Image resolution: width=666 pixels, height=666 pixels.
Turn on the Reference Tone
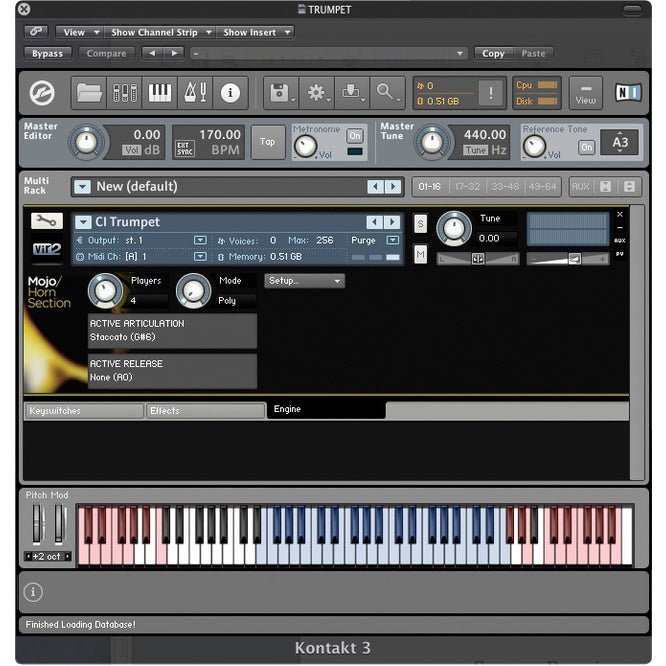pos(587,147)
